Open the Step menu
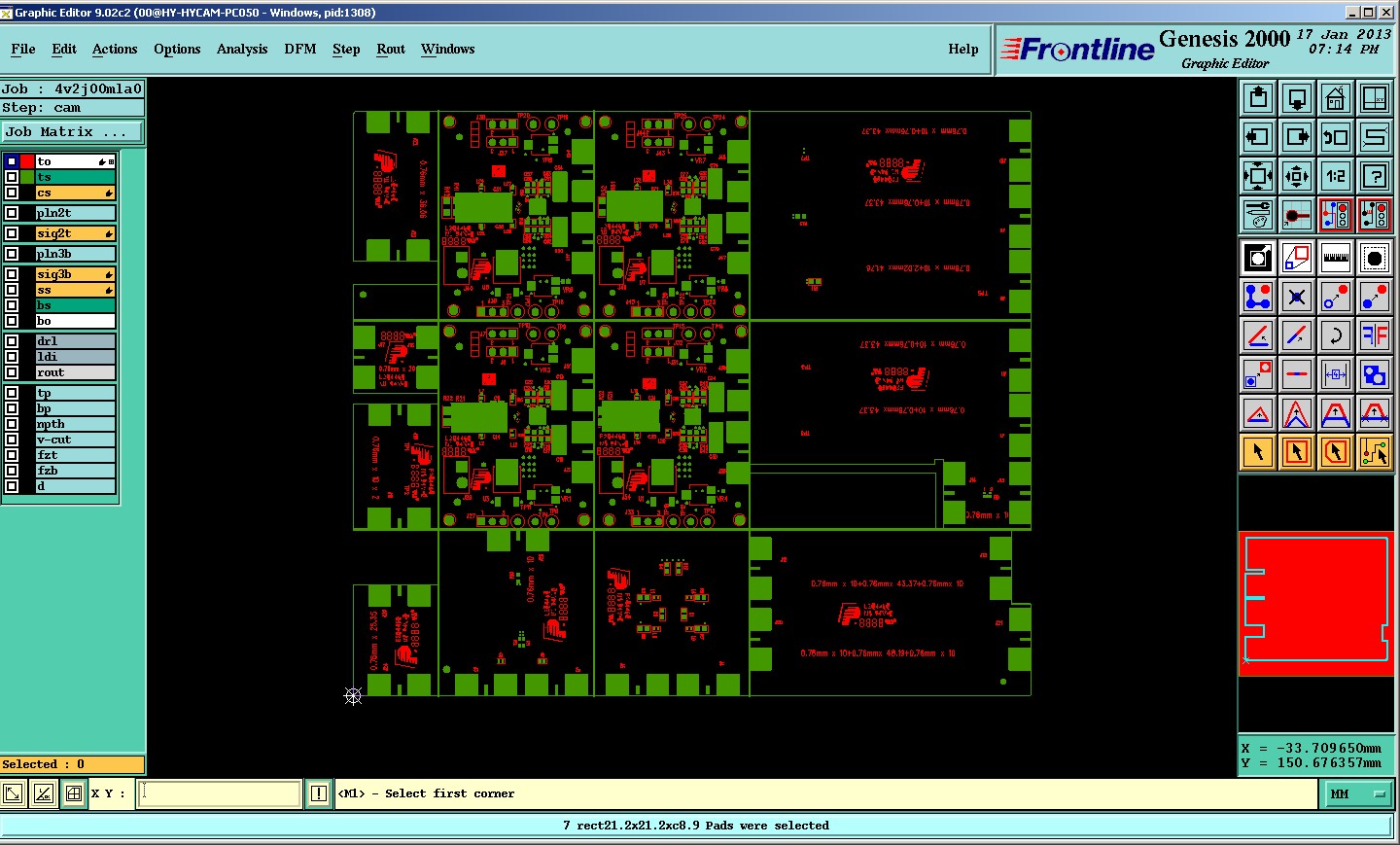This screenshot has height=845, width=1400. coord(346,49)
